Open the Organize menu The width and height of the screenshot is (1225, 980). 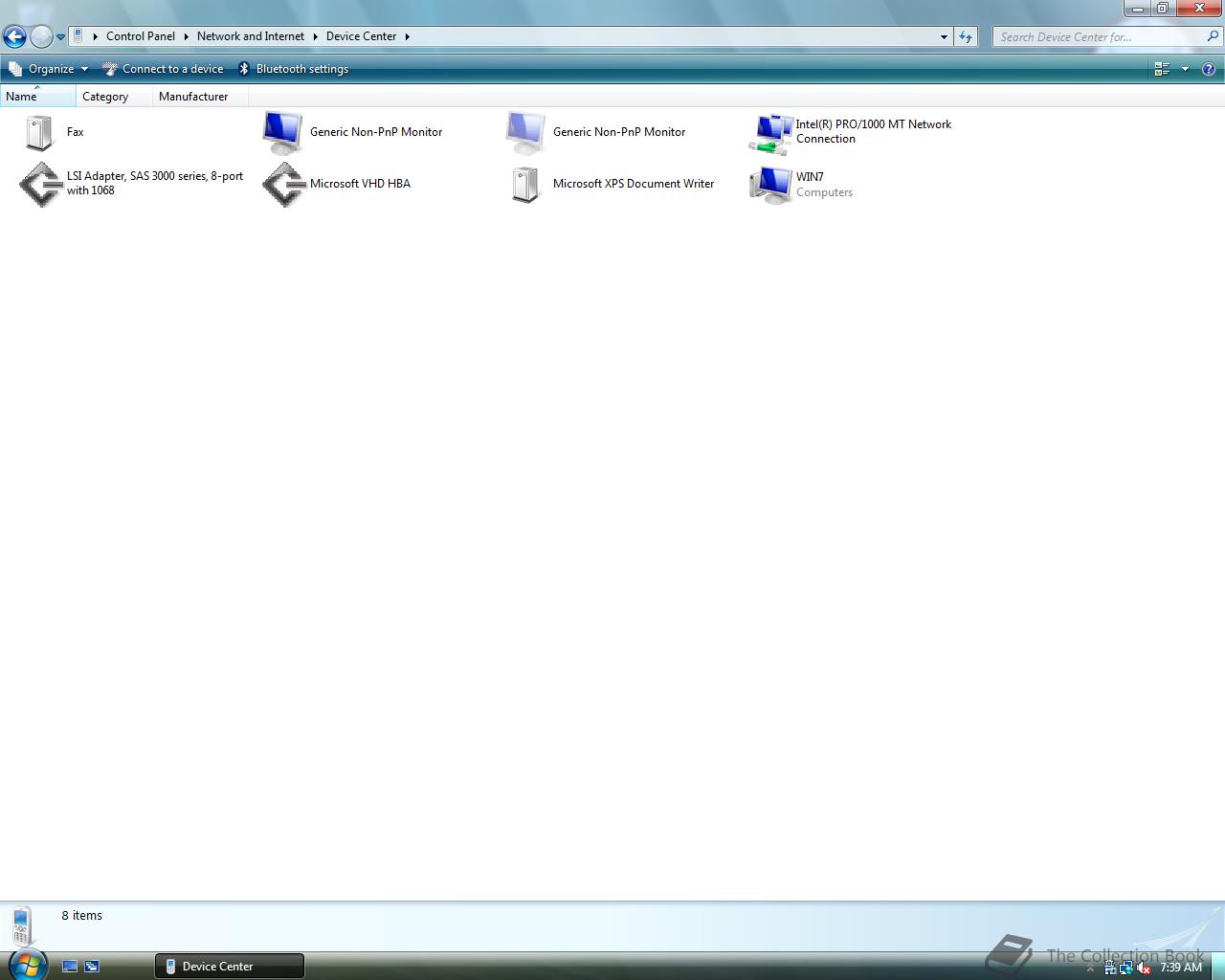pos(48,69)
